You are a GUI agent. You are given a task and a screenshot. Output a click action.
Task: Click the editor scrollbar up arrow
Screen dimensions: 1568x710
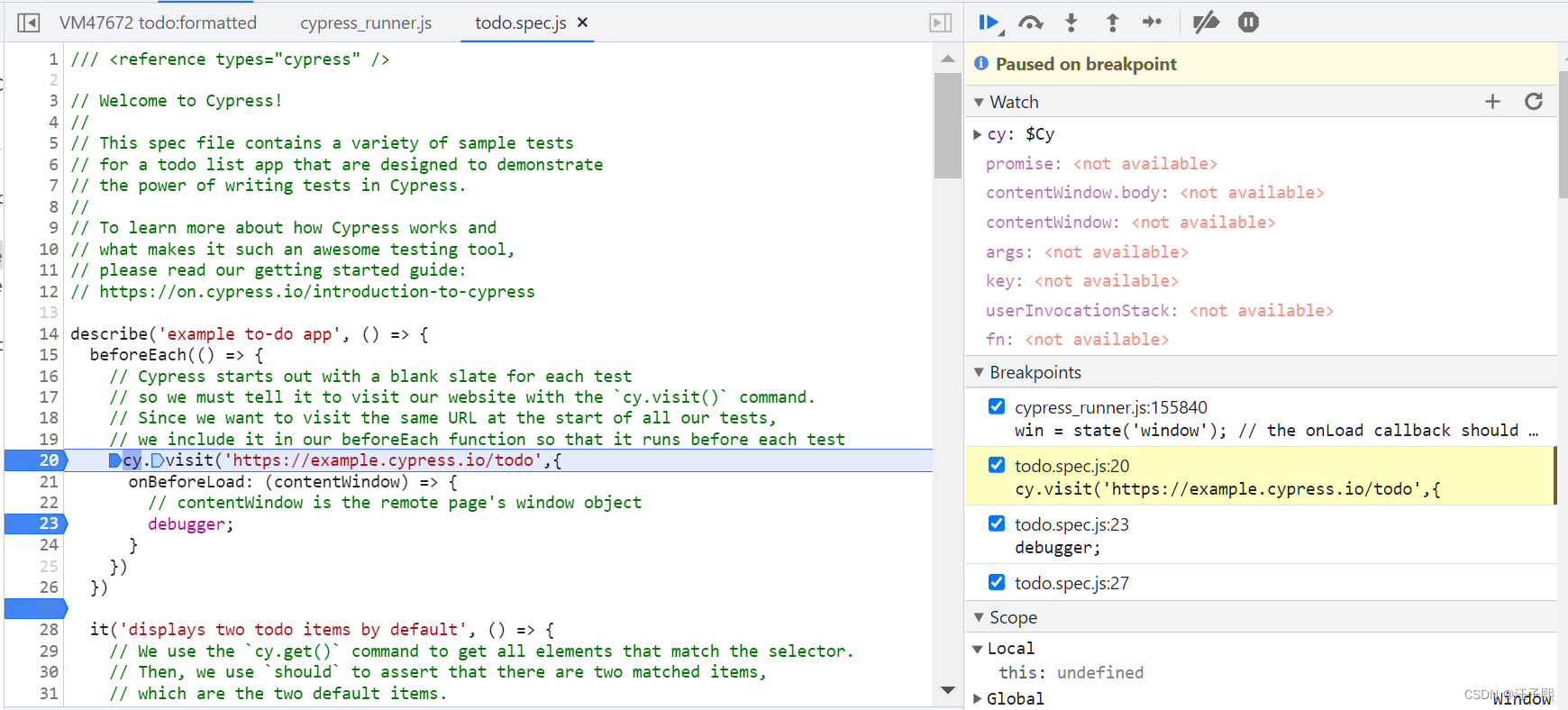coord(947,59)
